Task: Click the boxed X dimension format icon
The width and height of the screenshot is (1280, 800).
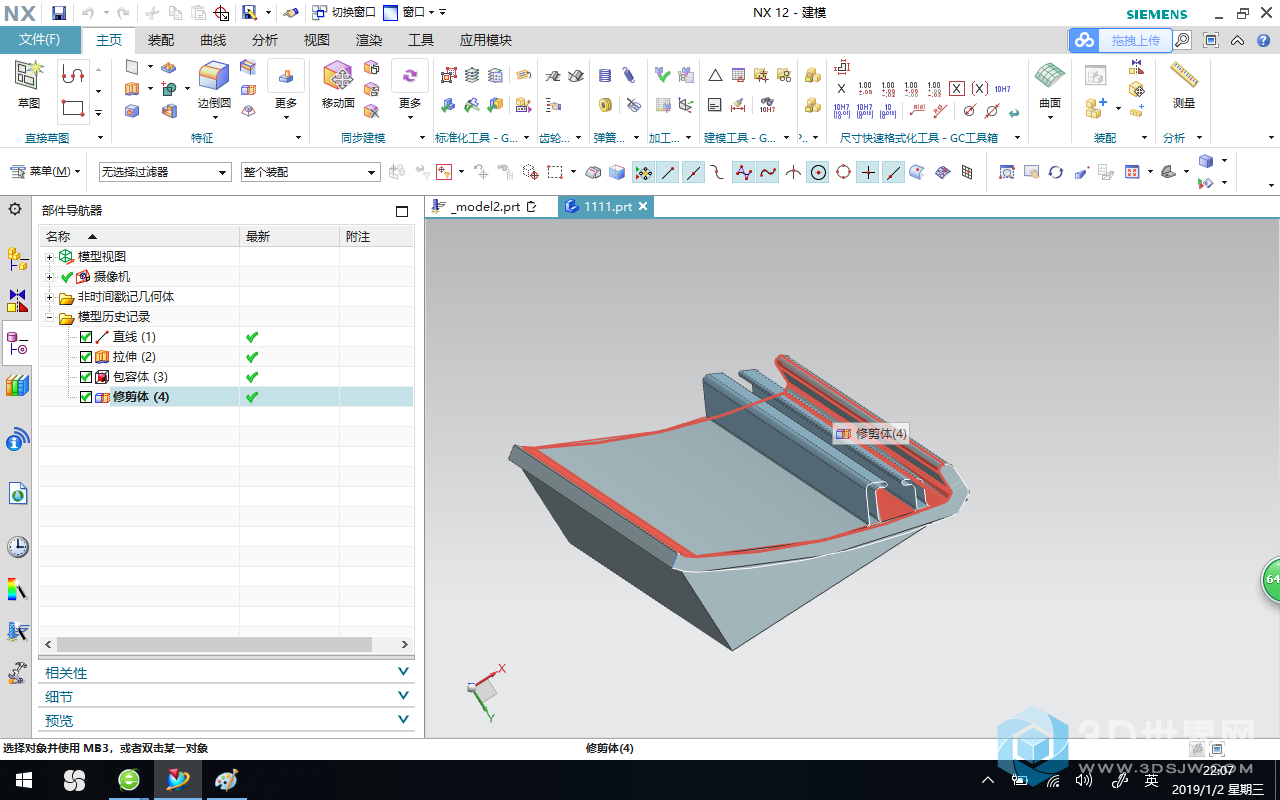Action: 957,88
